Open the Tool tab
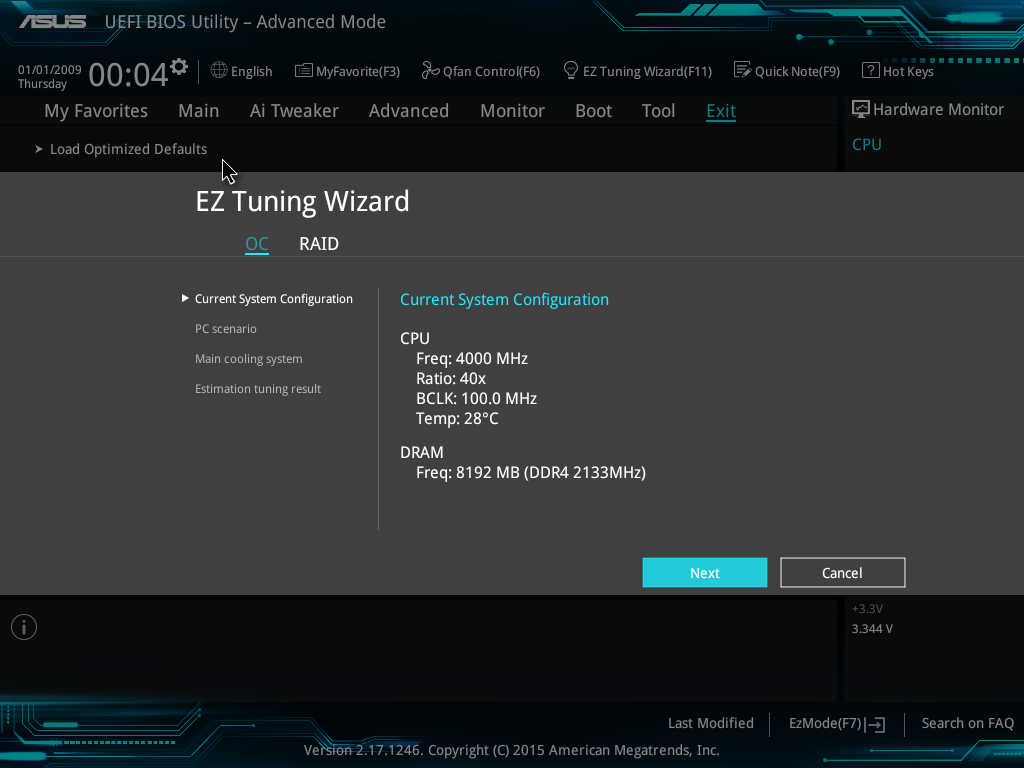Viewport: 1024px width, 768px height. click(658, 111)
